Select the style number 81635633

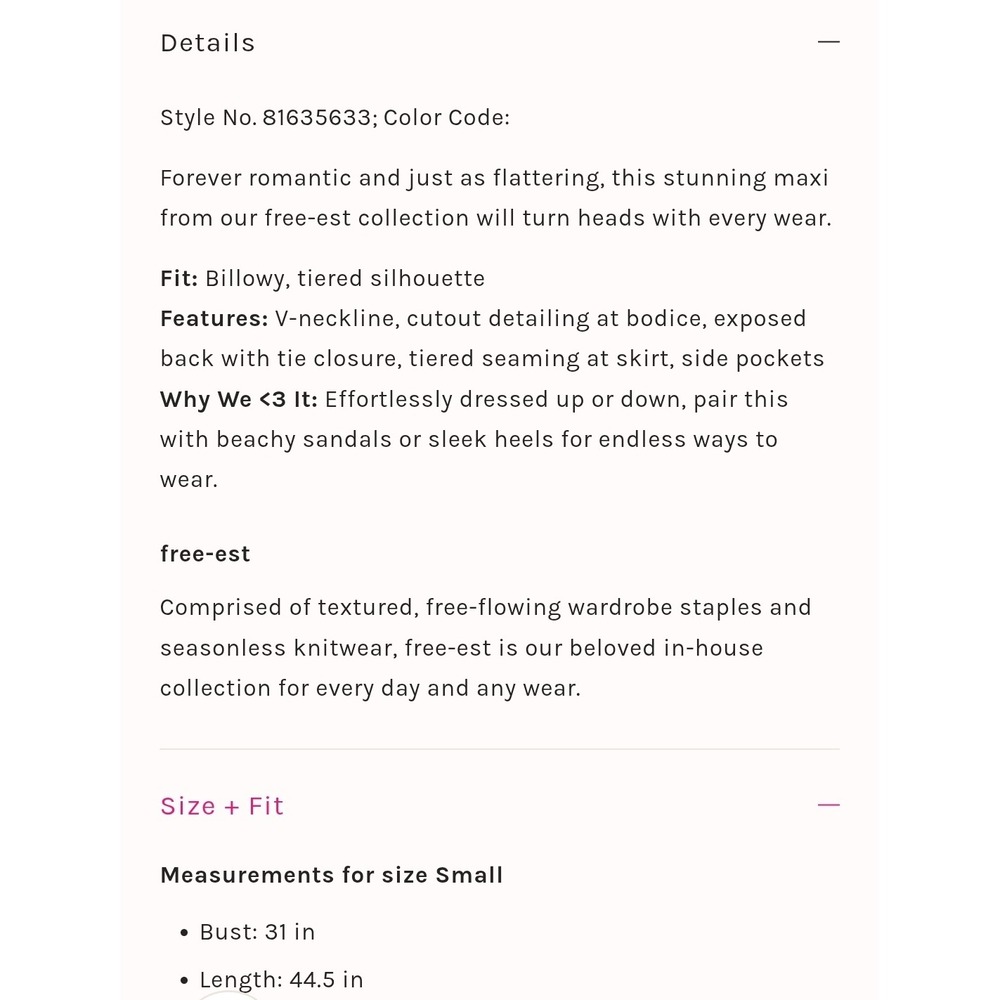click(316, 117)
